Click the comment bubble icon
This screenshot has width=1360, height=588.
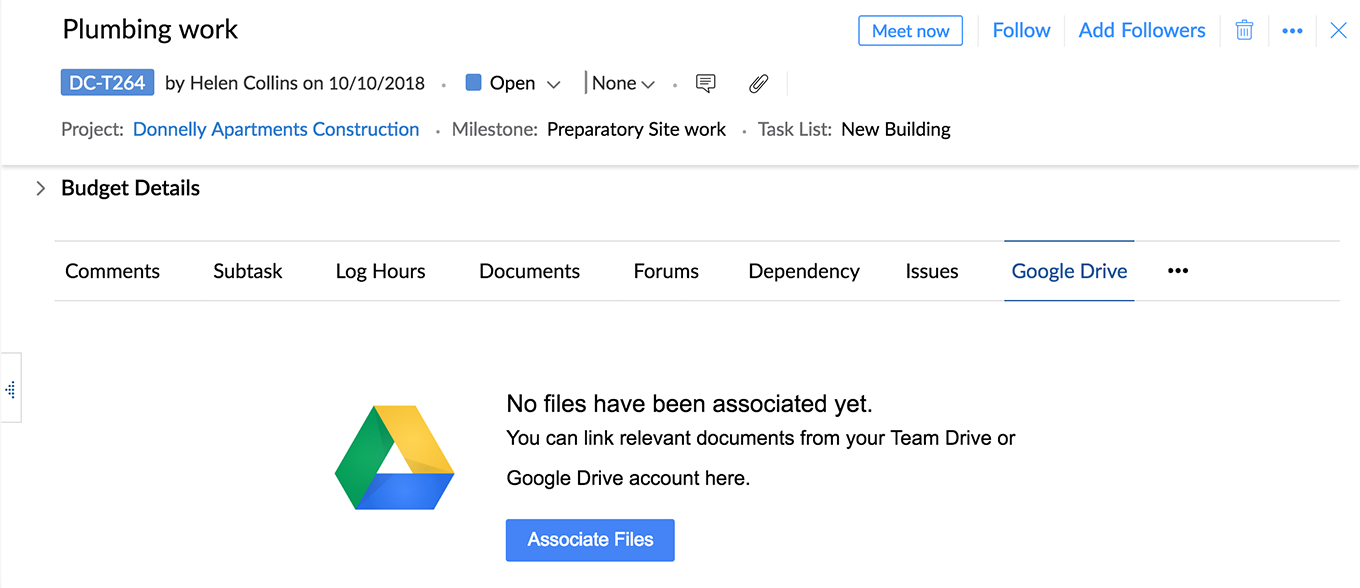click(x=706, y=84)
